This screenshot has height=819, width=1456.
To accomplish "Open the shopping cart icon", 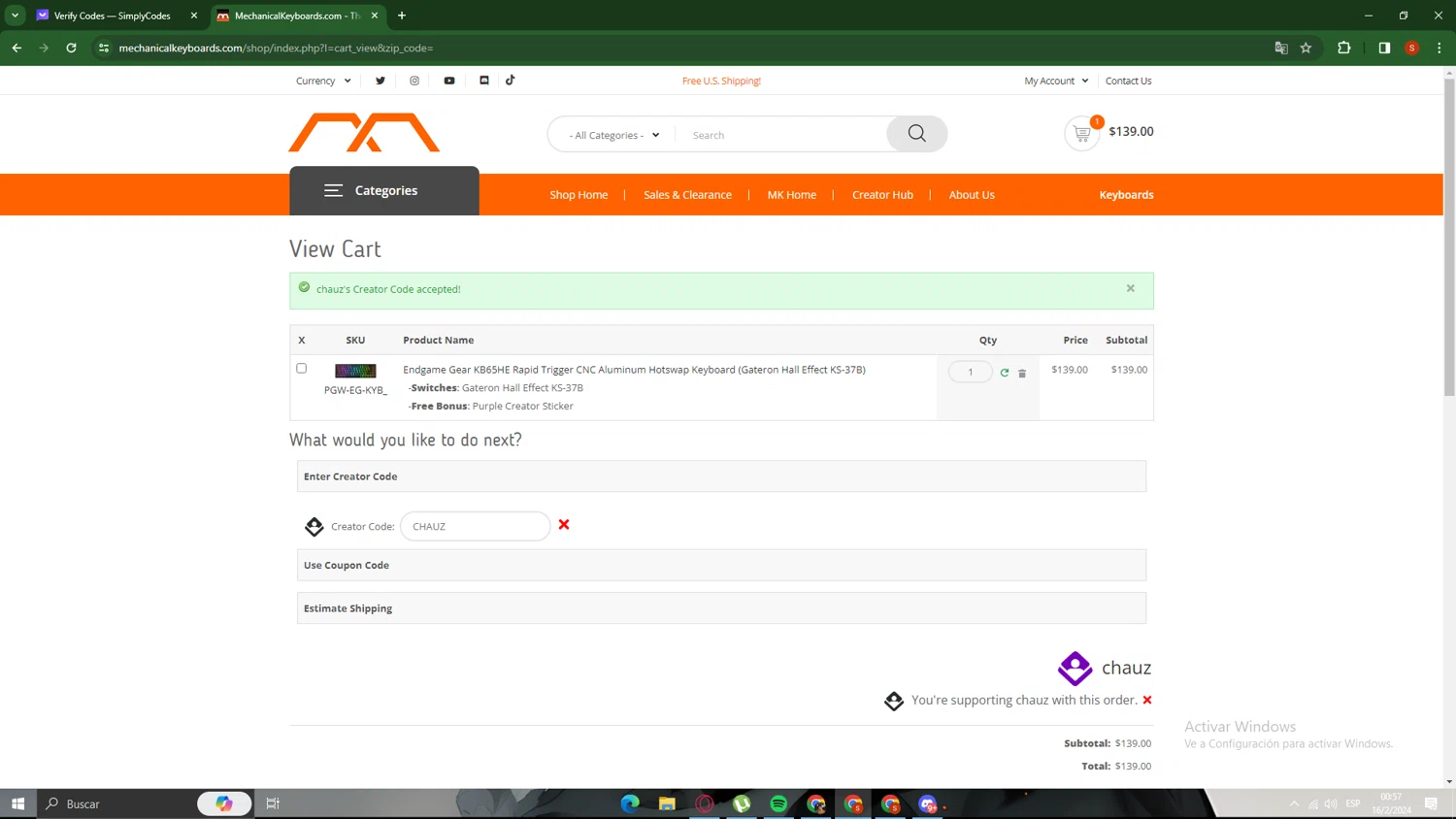I will (x=1082, y=134).
